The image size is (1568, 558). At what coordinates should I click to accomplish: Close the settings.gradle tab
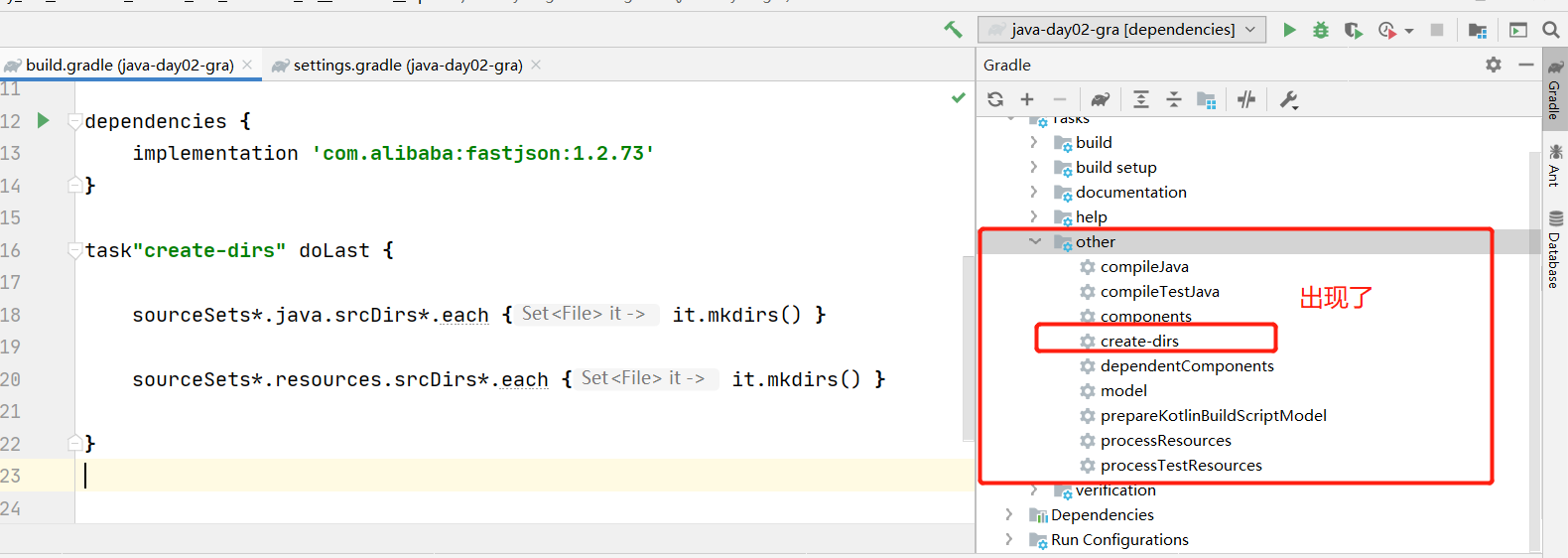click(536, 65)
